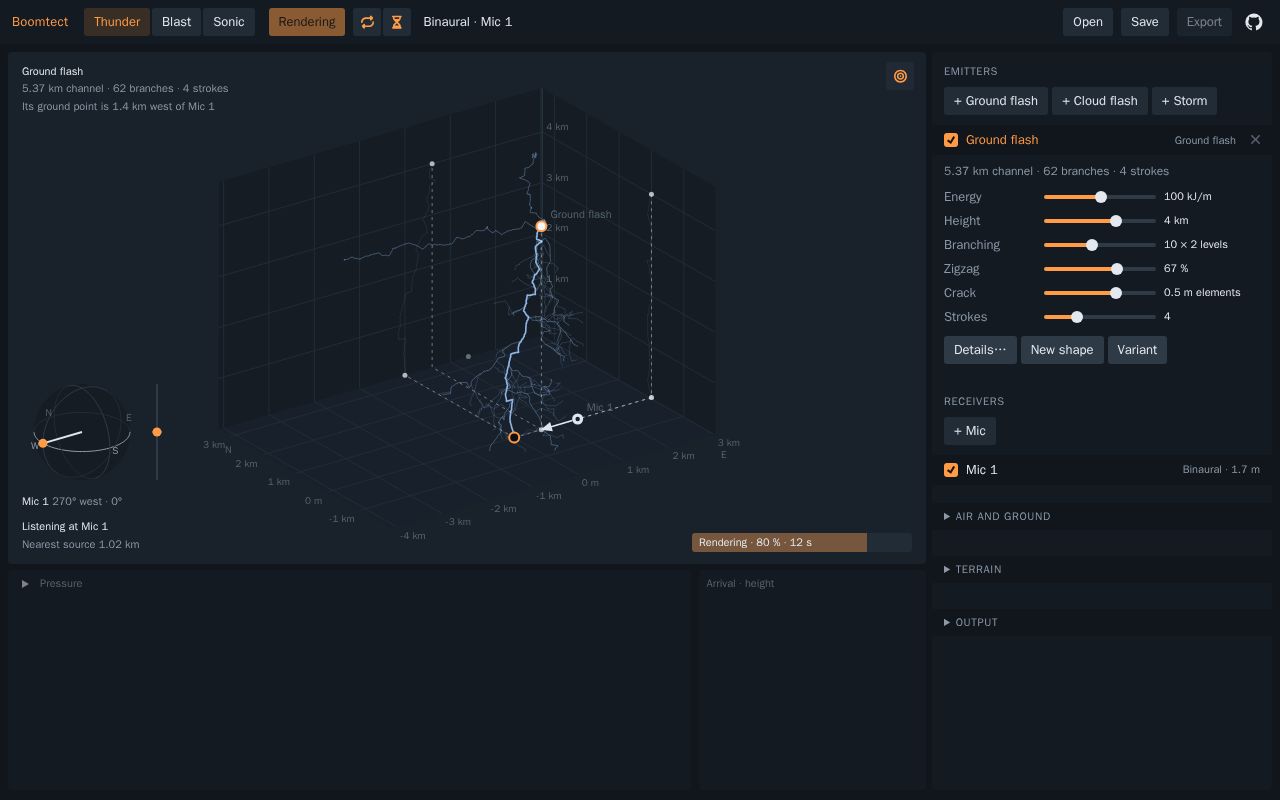Open the GitHub repository icon
Screen dimensions: 1280x800
point(1254,22)
